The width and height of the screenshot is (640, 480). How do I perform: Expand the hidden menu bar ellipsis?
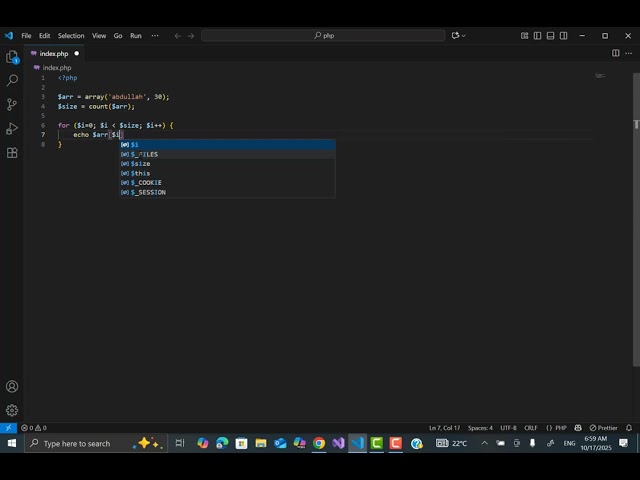click(x=155, y=36)
